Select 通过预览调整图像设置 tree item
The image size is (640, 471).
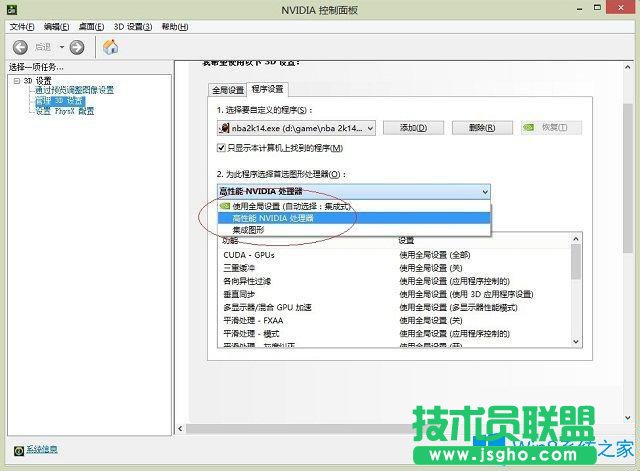tap(74, 90)
